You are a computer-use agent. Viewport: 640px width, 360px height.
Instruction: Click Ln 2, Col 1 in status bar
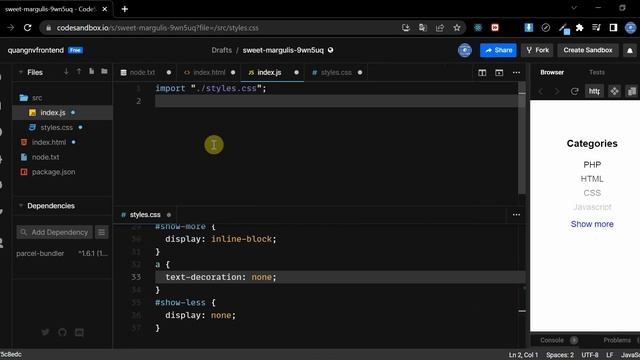pyautogui.click(x=523, y=355)
